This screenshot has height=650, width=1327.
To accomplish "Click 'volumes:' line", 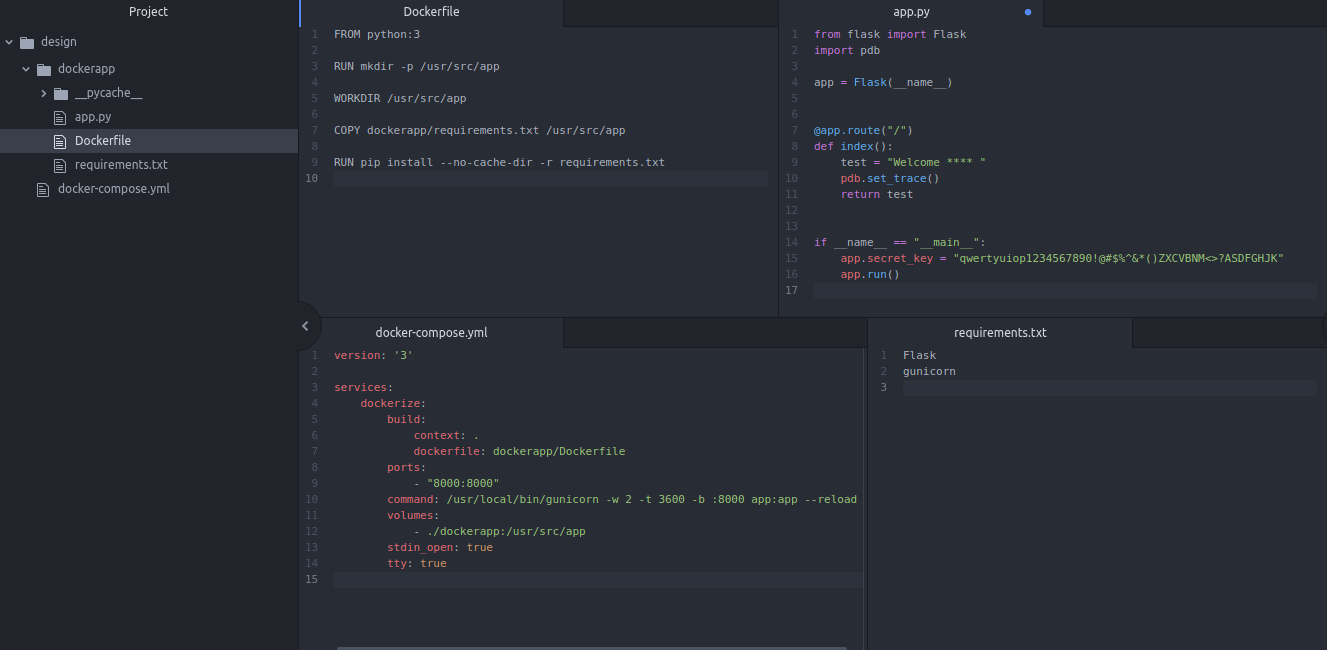I will tap(414, 515).
